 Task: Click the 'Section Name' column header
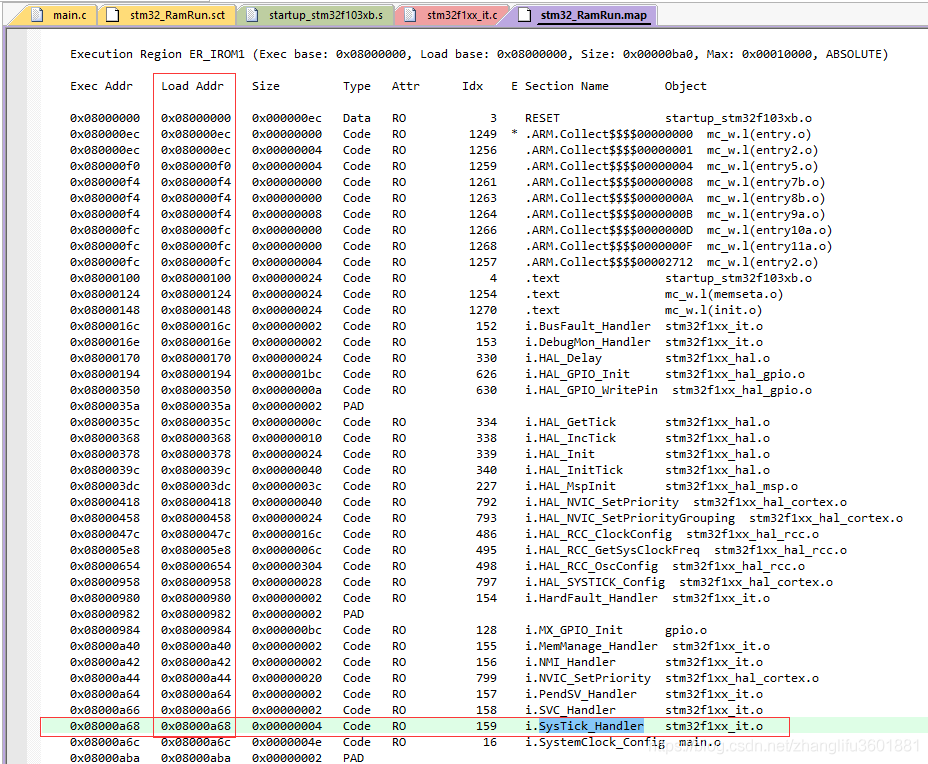coord(566,86)
